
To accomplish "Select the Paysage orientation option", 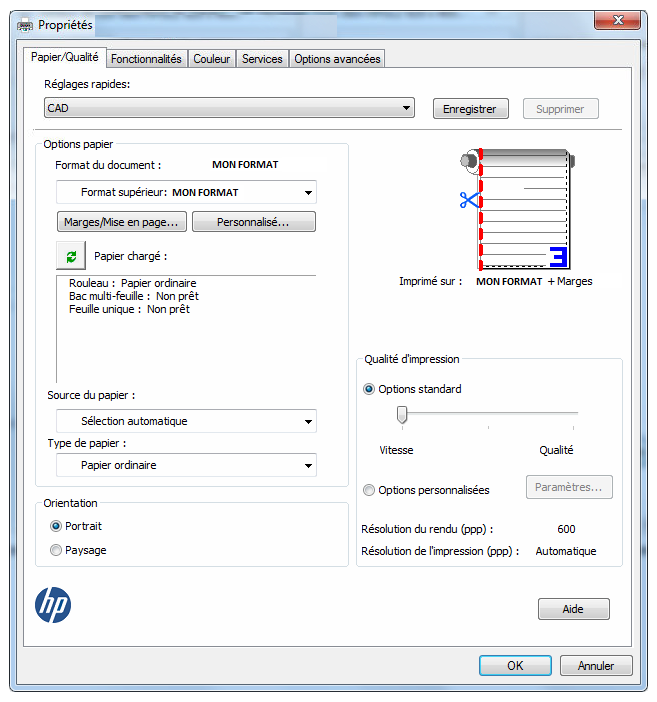I will (x=56, y=550).
